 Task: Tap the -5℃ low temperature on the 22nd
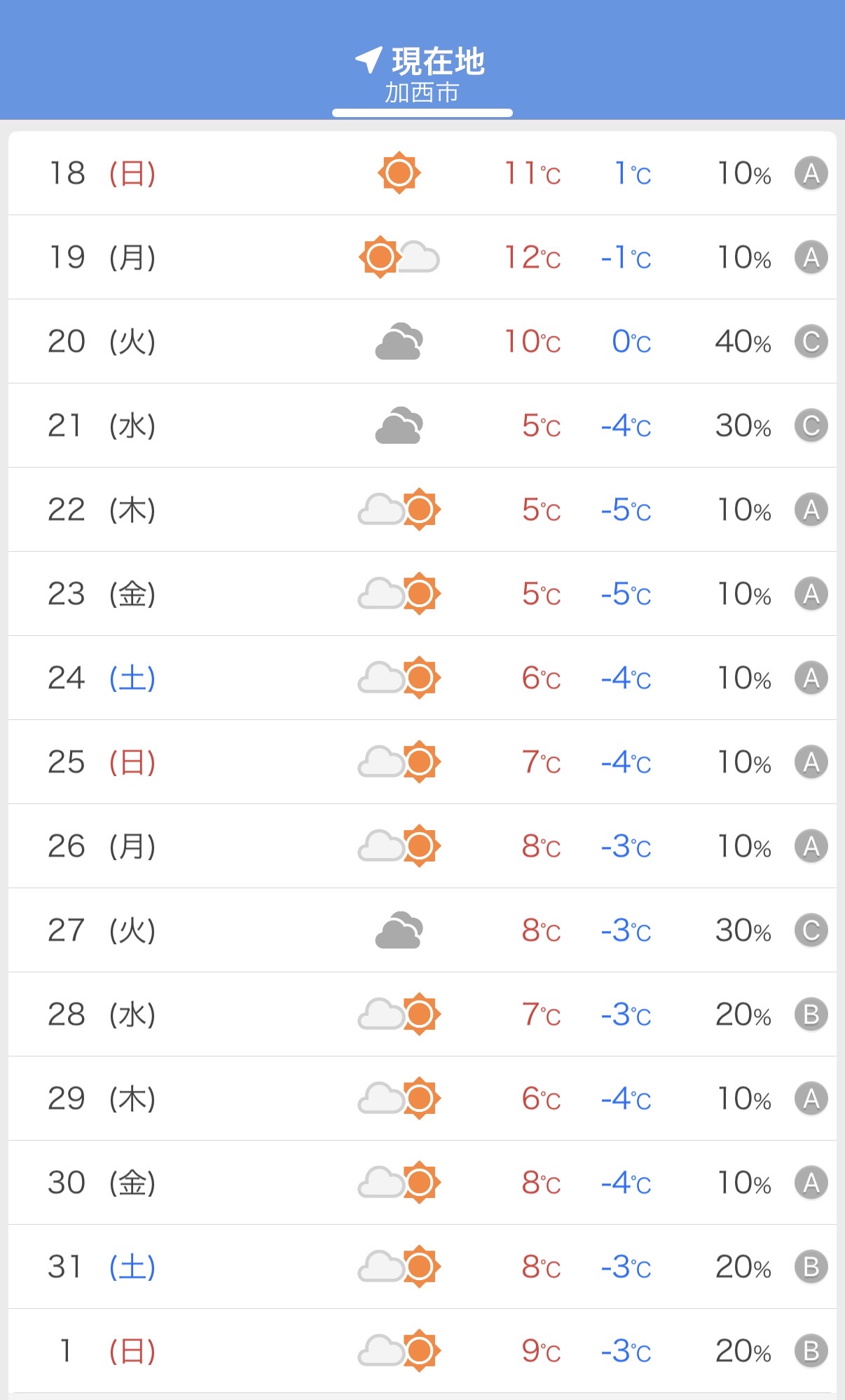[x=626, y=510]
